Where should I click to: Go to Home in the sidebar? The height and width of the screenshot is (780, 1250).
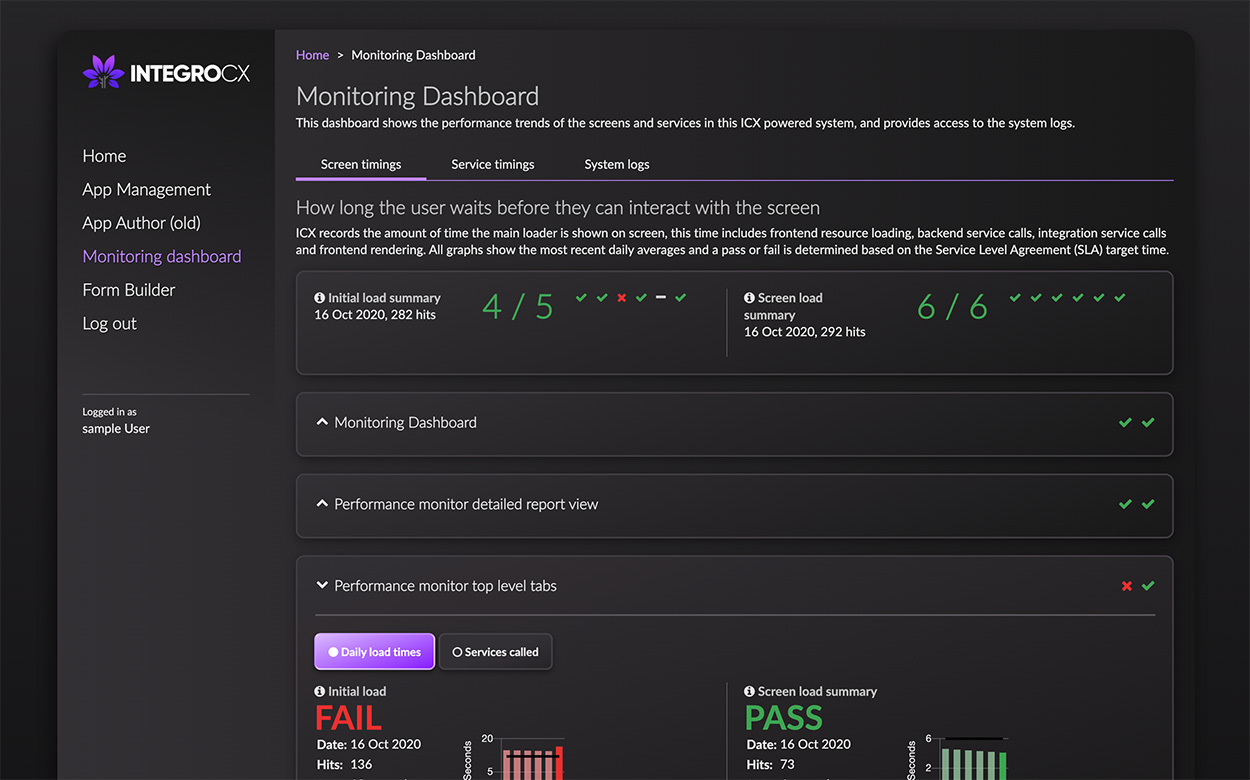pyautogui.click(x=104, y=156)
